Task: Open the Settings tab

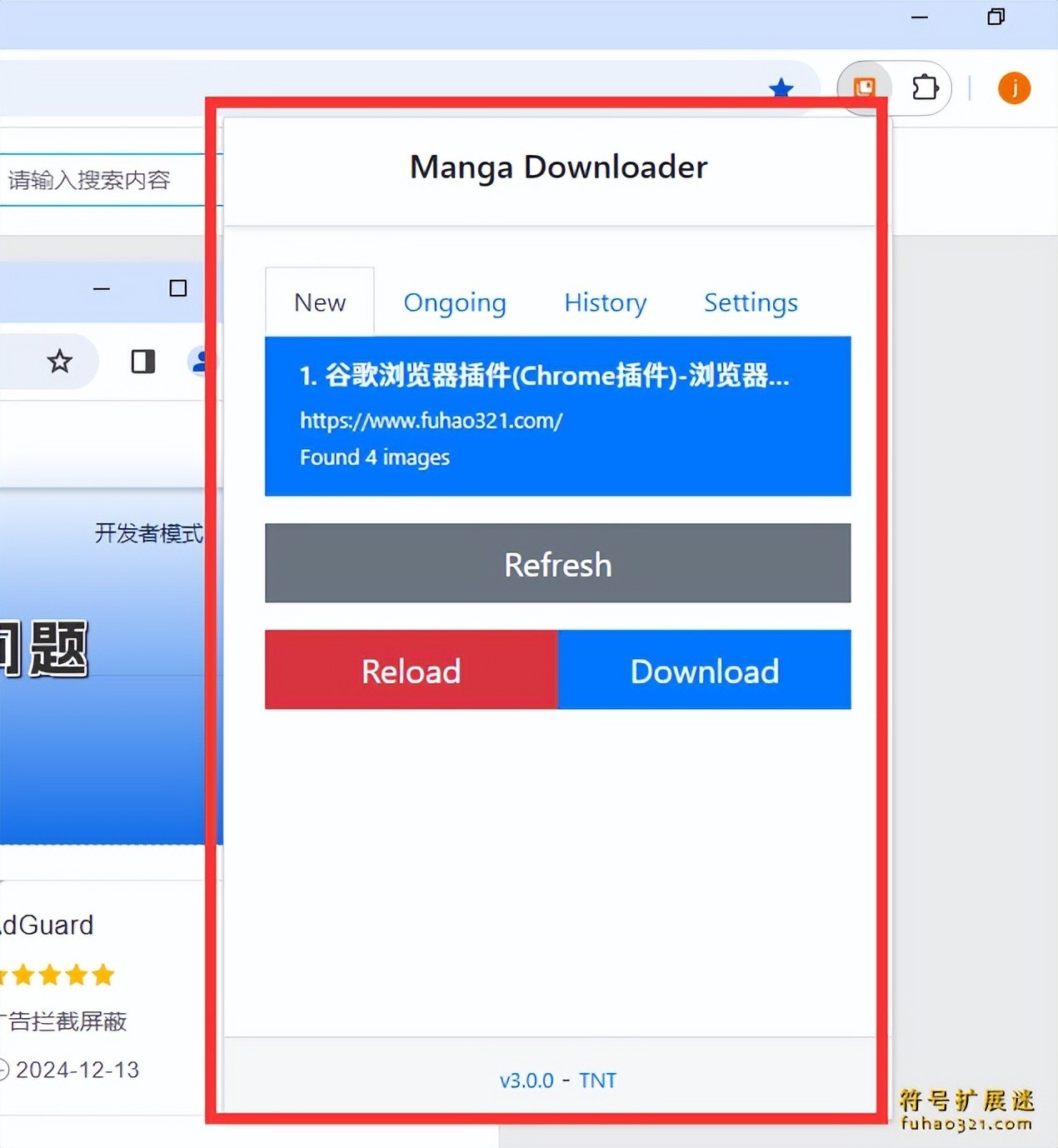Action: [x=751, y=302]
